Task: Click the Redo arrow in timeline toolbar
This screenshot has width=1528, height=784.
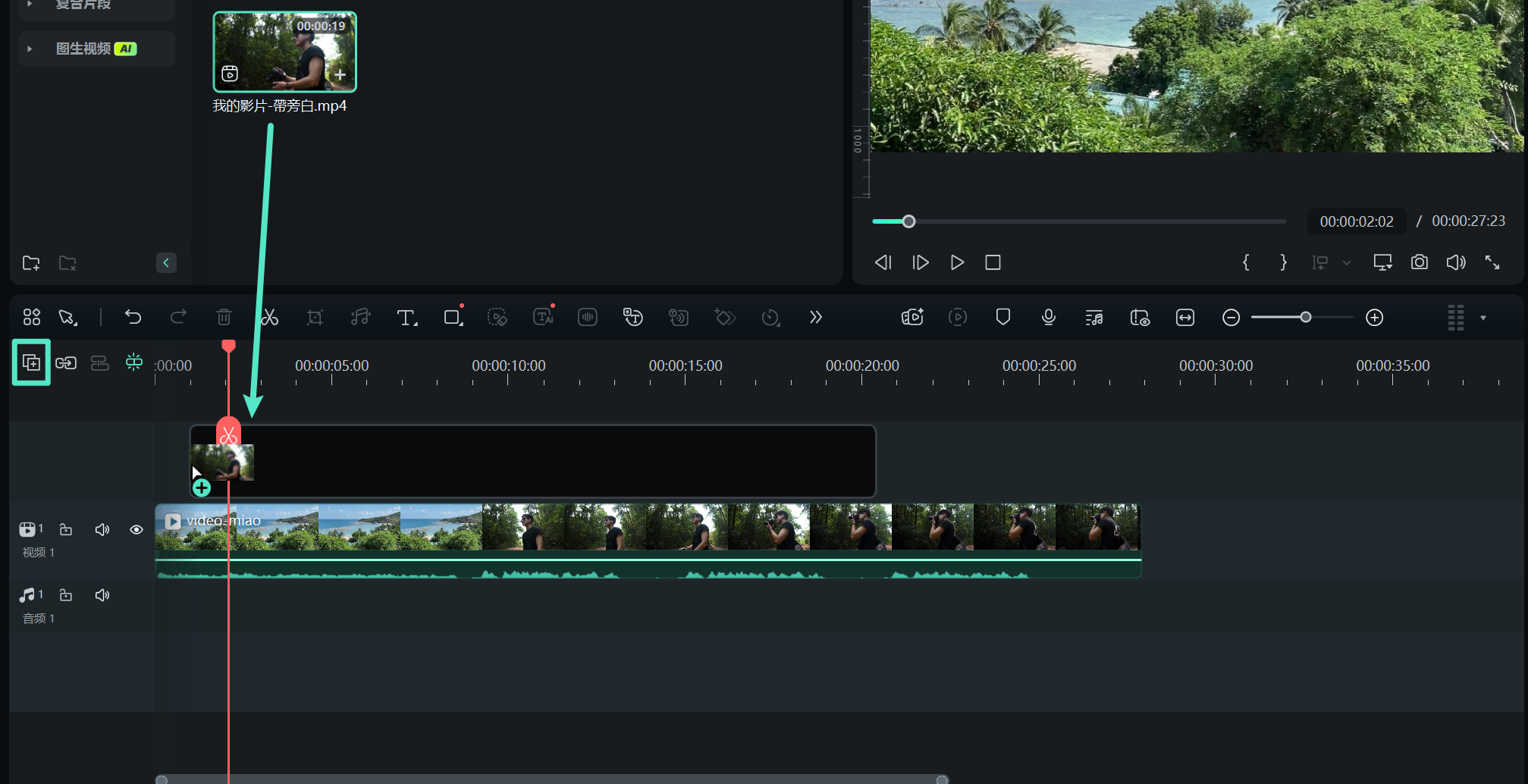Action: click(x=178, y=317)
